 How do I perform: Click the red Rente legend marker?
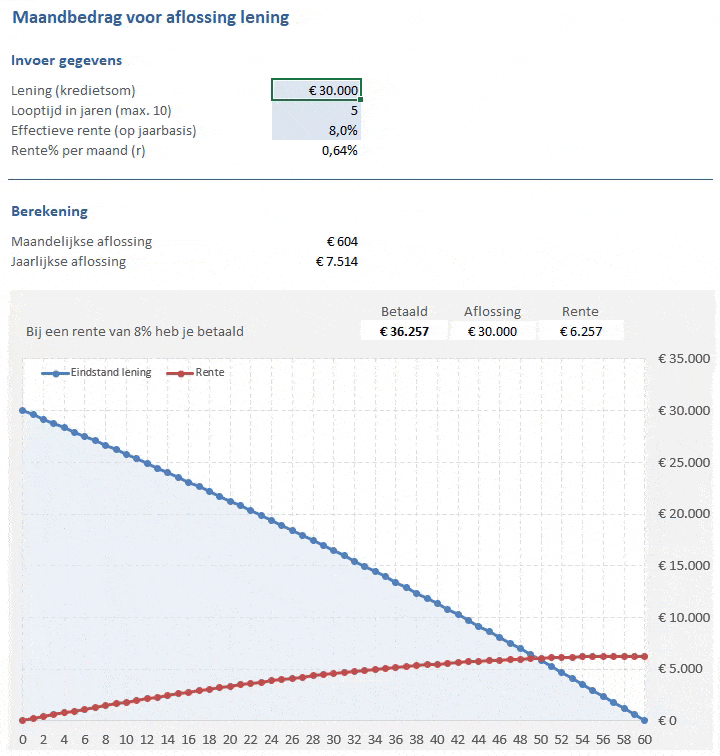click(181, 373)
